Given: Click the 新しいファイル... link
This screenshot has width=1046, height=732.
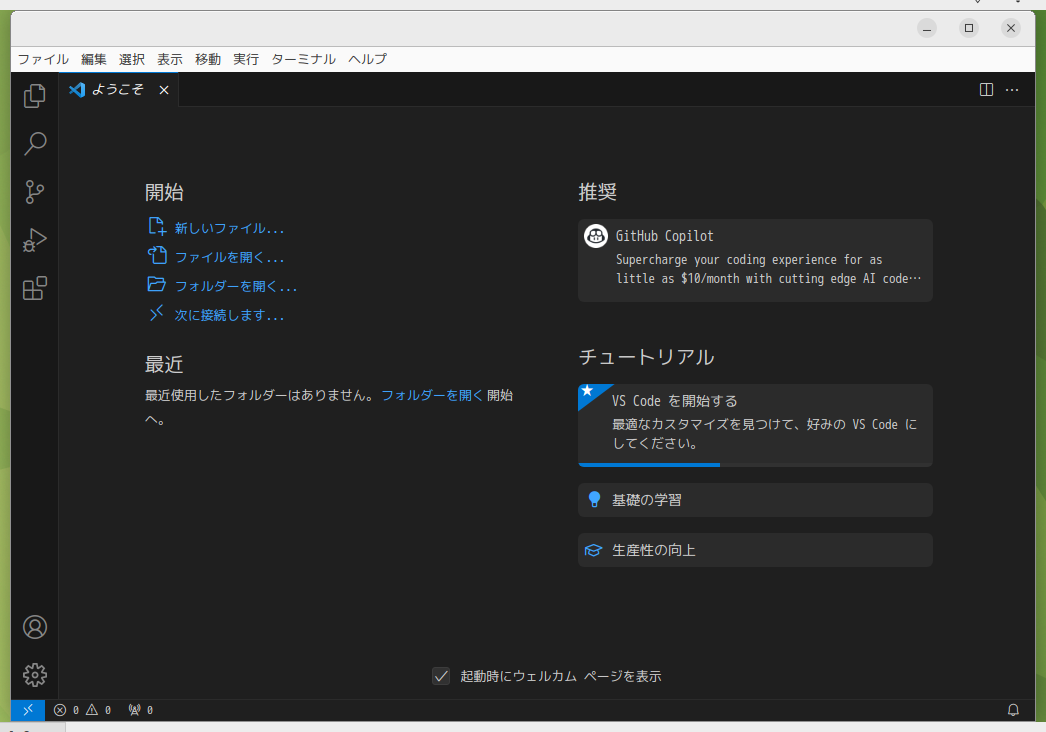Looking at the screenshot, I should [229, 228].
